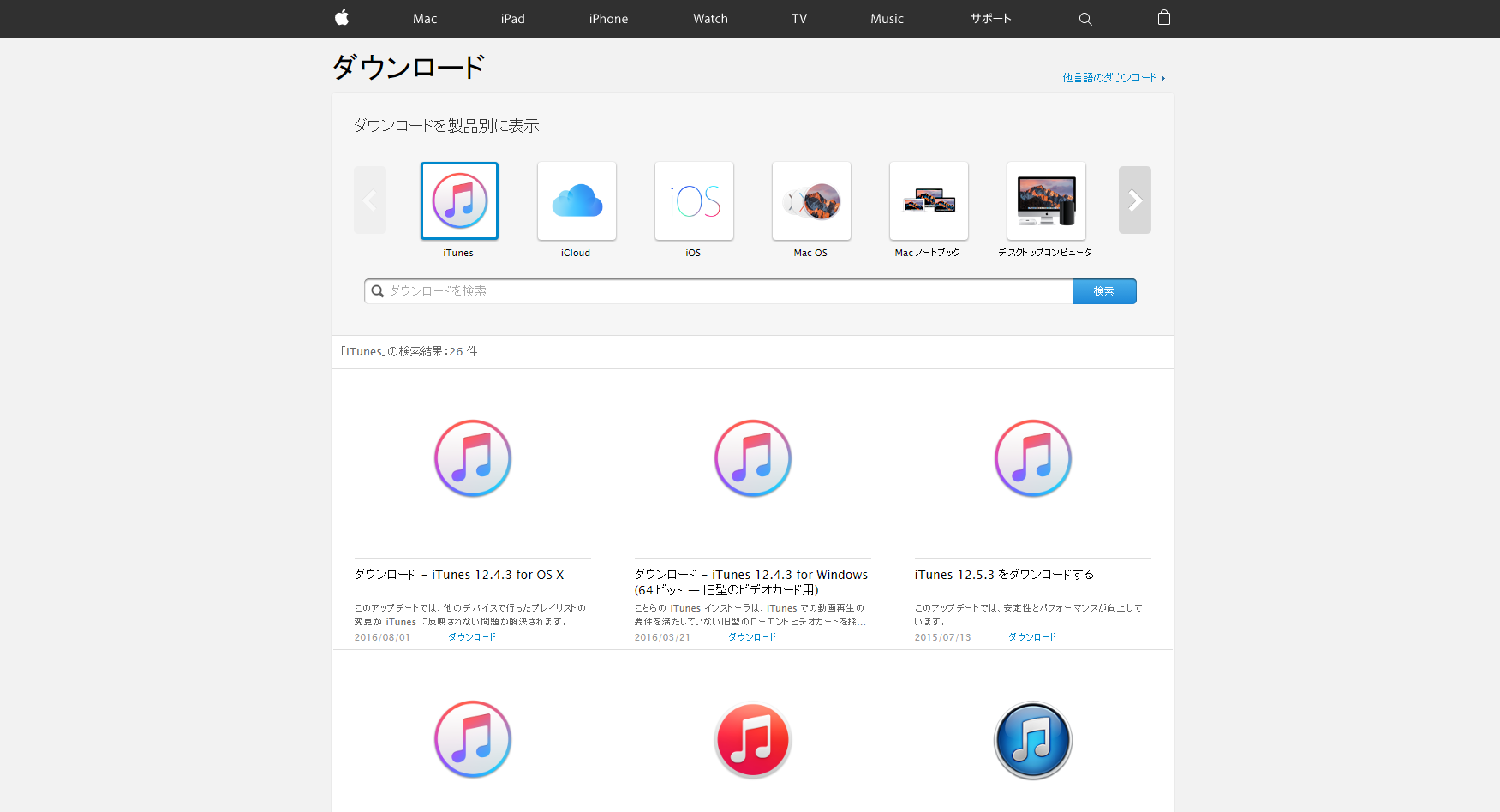Click the iTunes label under category icon

[458, 253]
